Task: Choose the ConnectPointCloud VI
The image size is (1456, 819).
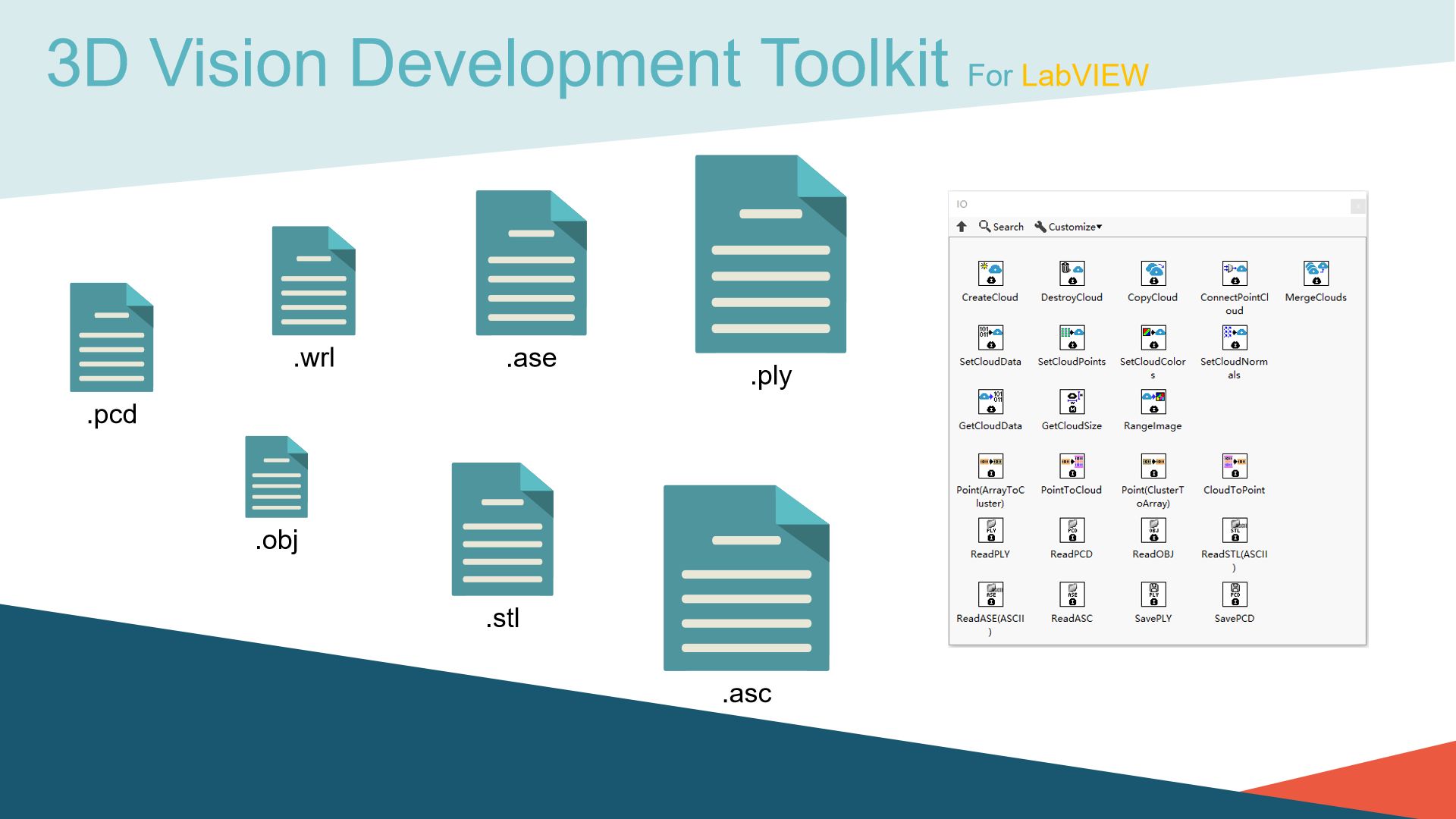Action: pos(1235,273)
